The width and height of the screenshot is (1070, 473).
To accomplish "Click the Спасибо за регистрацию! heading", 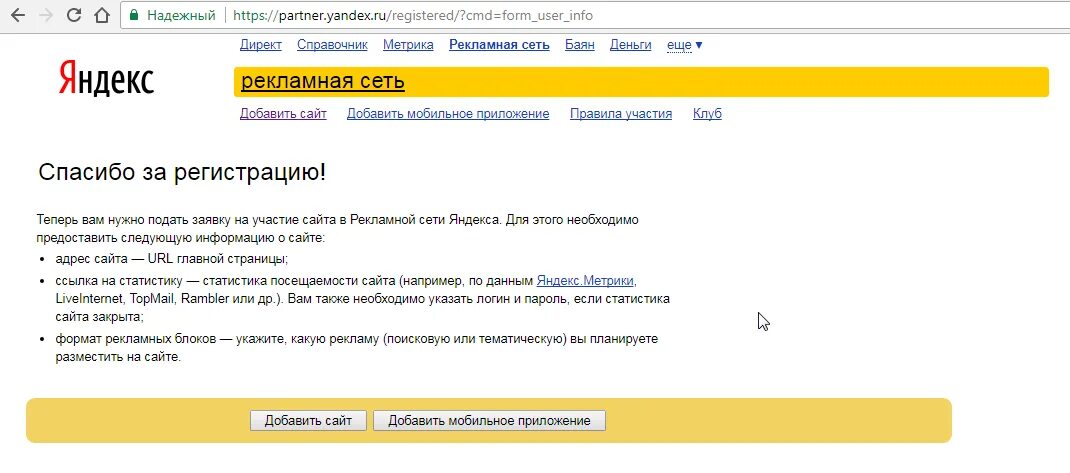I will 182,172.
